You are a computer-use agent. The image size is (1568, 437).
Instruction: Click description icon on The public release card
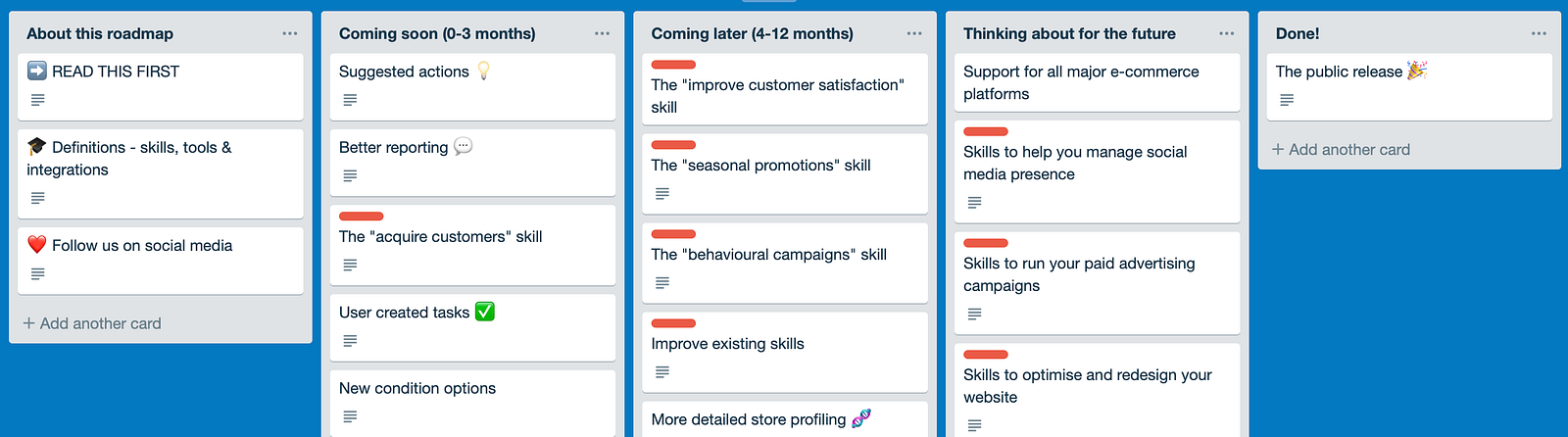(1287, 100)
